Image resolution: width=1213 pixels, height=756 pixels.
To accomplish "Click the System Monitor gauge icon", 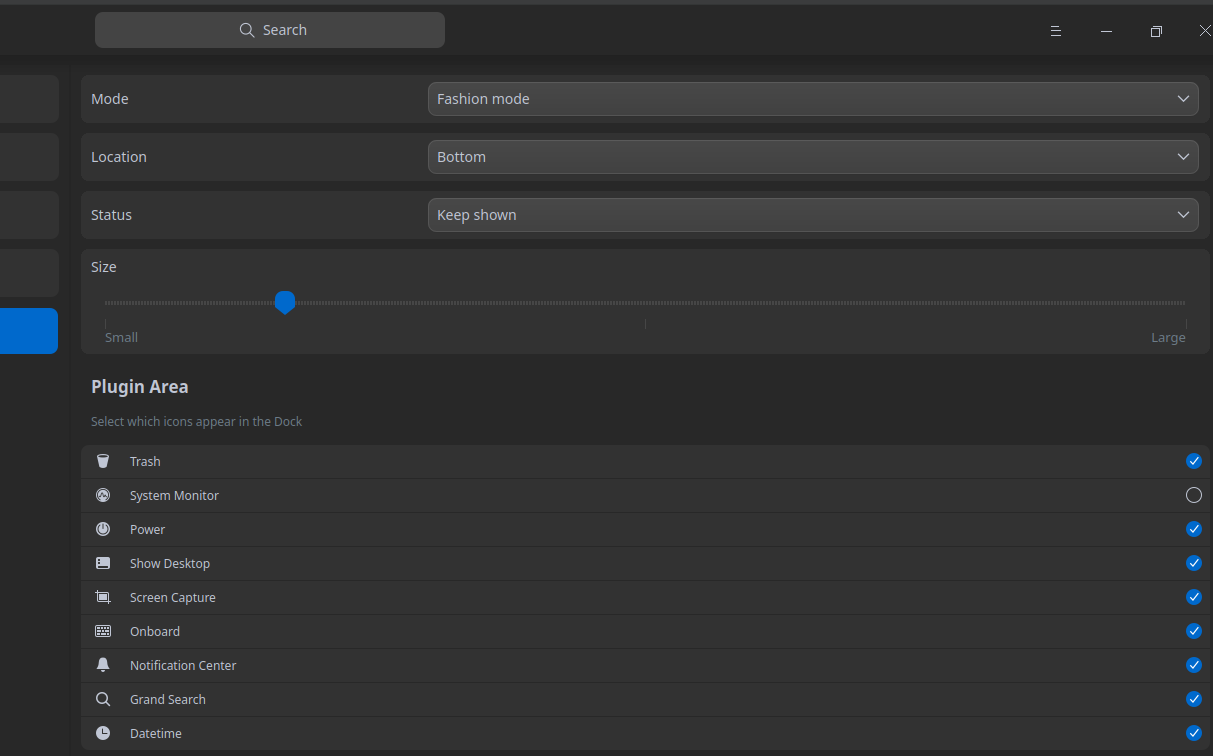I will tap(103, 495).
